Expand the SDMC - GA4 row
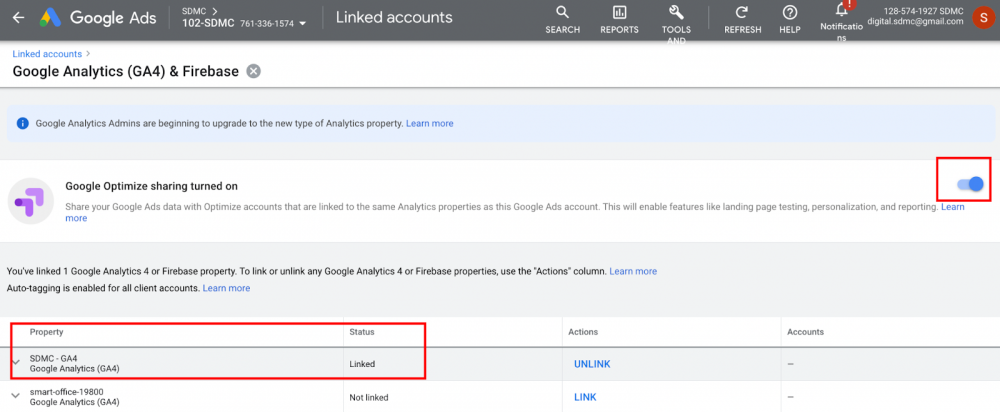The image size is (1000, 412). [x=16, y=364]
